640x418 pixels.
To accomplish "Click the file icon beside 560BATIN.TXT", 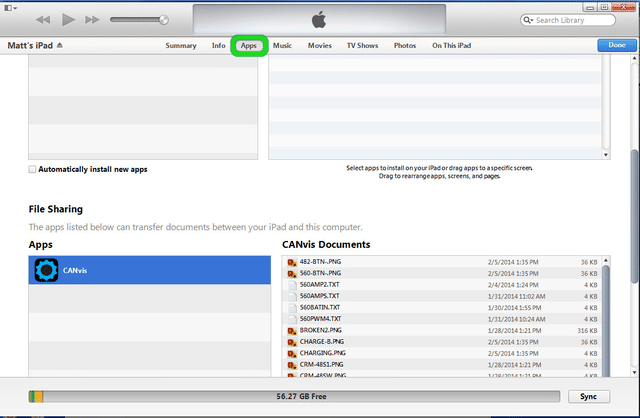I will tap(292, 308).
